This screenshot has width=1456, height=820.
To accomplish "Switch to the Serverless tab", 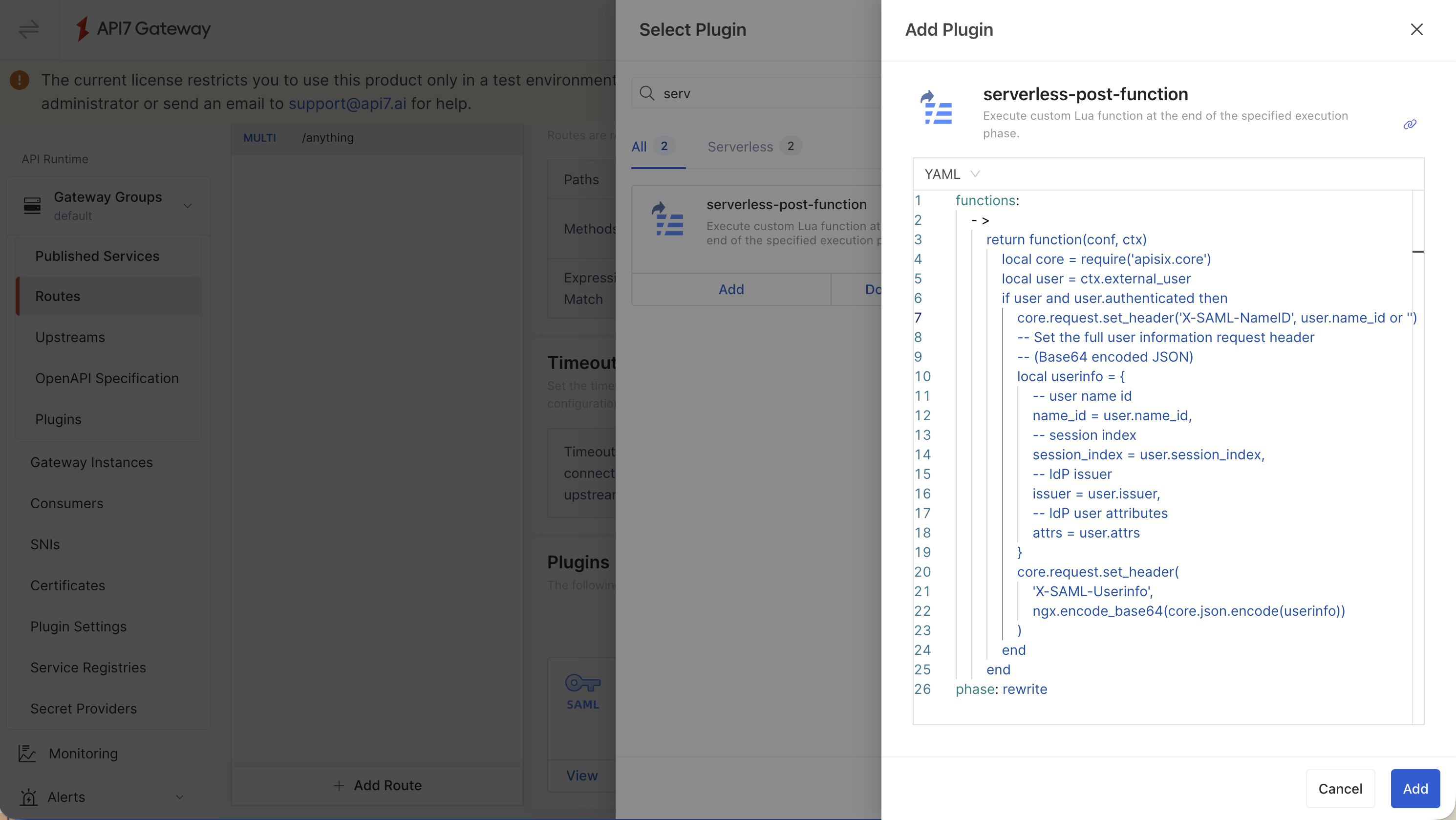I will point(740,147).
